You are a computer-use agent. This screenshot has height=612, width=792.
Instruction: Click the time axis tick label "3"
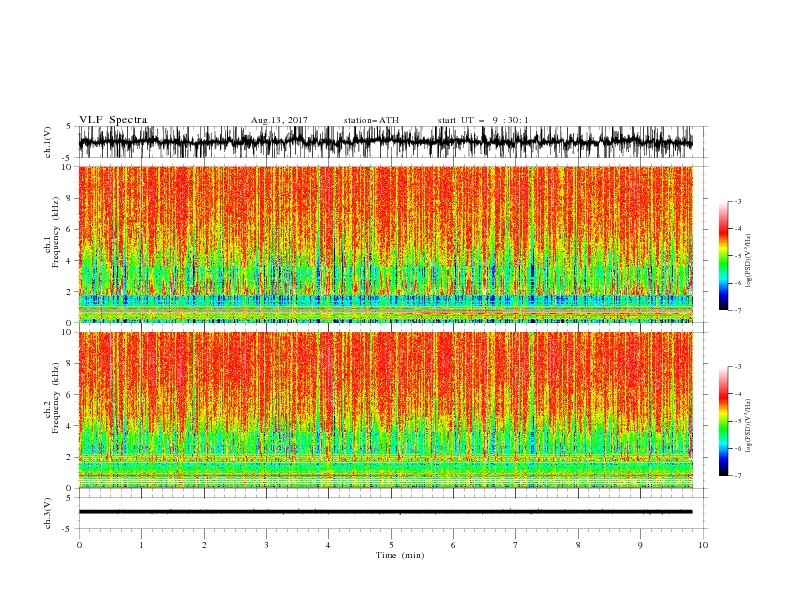click(x=266, y=545)
